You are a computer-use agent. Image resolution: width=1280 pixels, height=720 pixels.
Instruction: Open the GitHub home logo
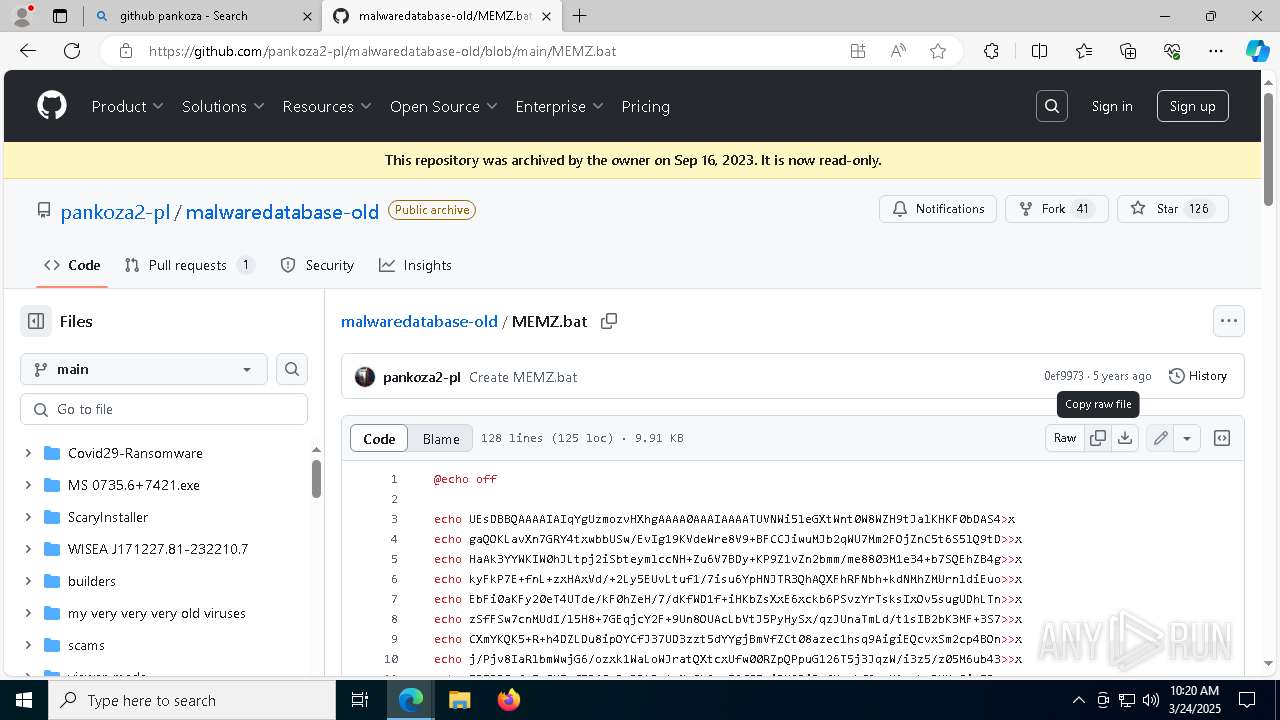pyautogui.click(x=52, y=106)
